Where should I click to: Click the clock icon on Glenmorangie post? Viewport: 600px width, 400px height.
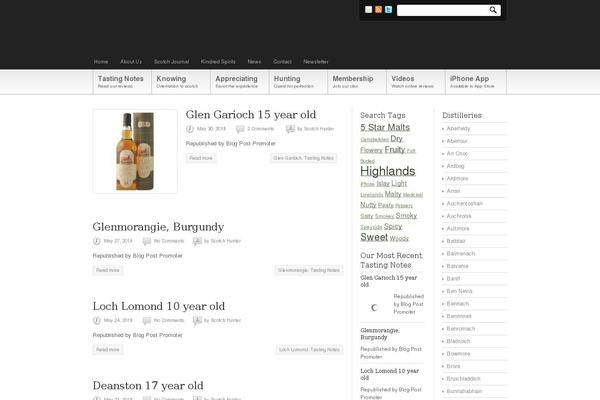(x=96, y=241)
